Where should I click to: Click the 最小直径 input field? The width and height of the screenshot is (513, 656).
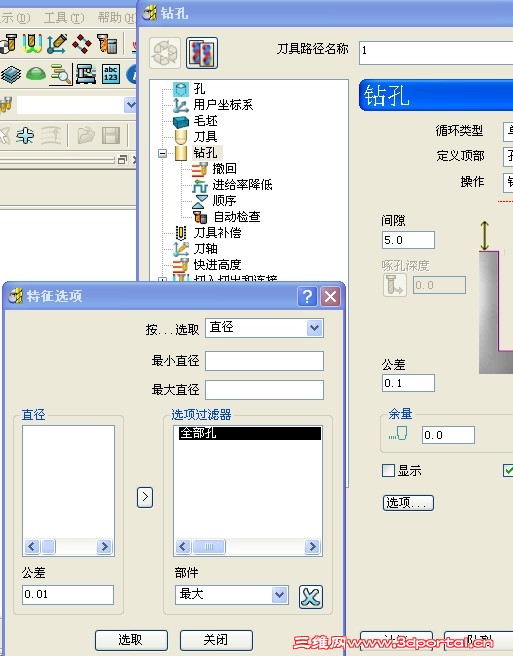264,361
